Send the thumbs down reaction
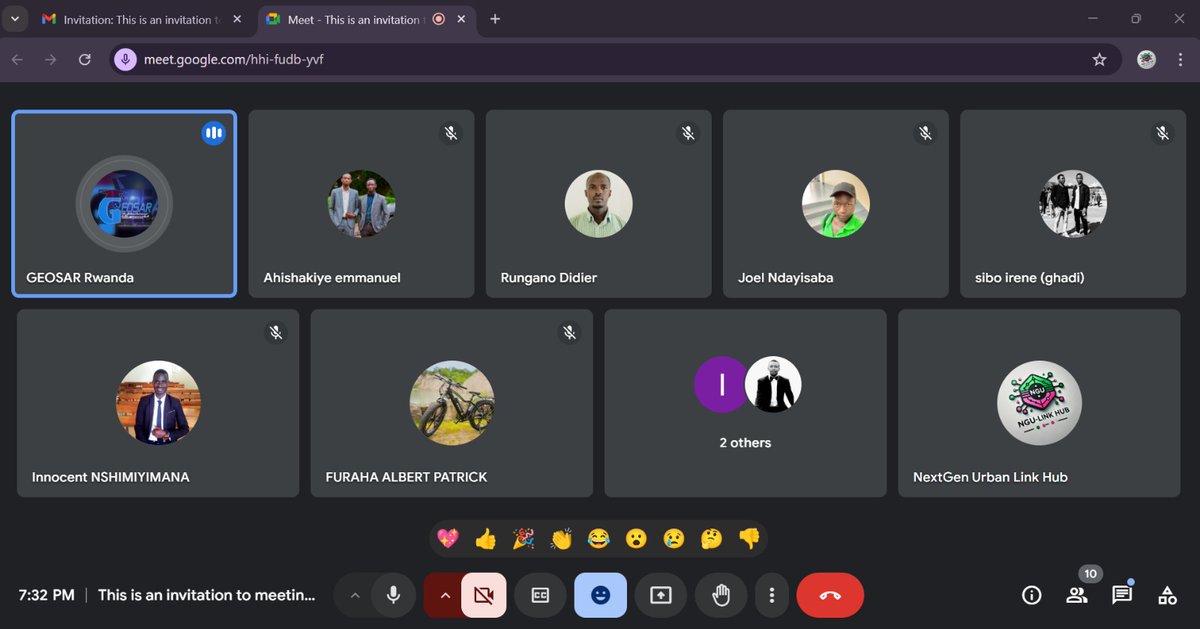The image size is (1200, 629). 749,539
